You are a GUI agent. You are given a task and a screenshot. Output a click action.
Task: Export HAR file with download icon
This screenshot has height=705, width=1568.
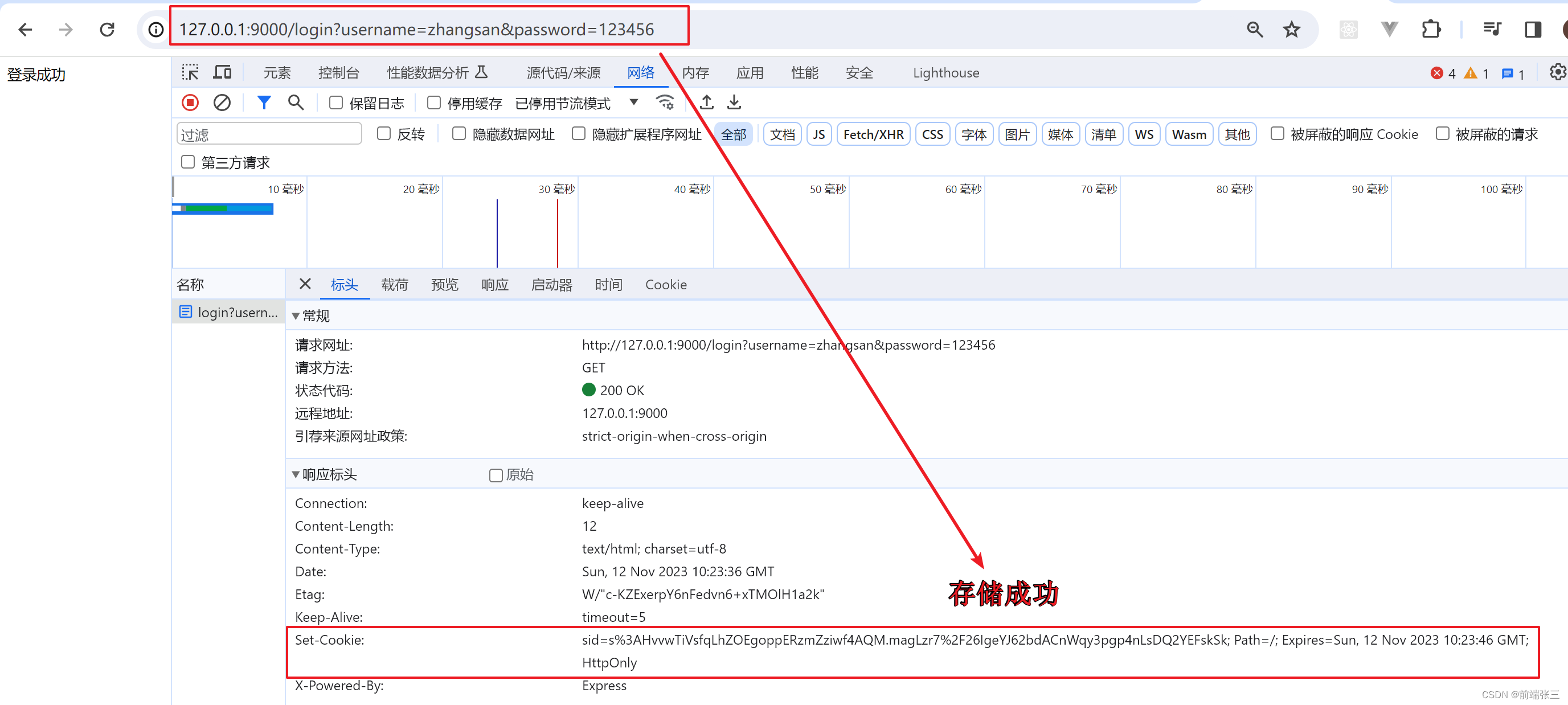click(x=734, y=103)
